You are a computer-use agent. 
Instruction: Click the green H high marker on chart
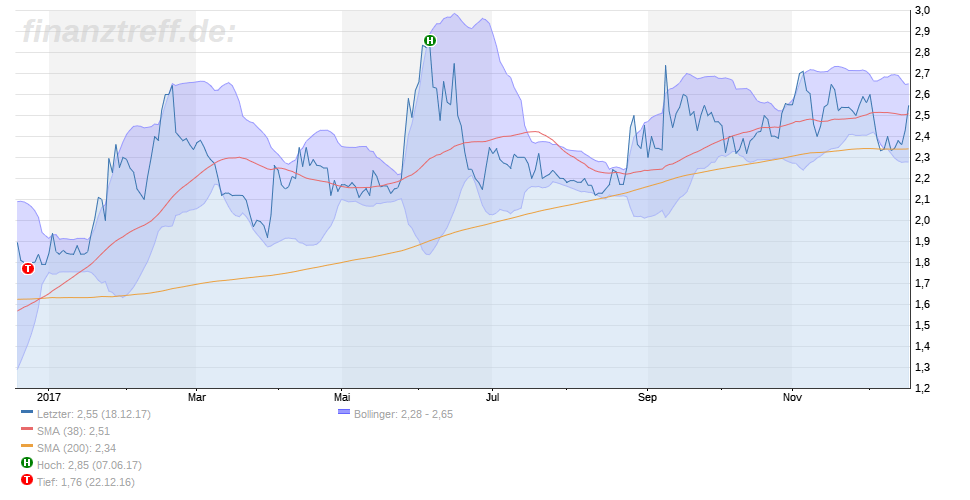coord(430,41)
